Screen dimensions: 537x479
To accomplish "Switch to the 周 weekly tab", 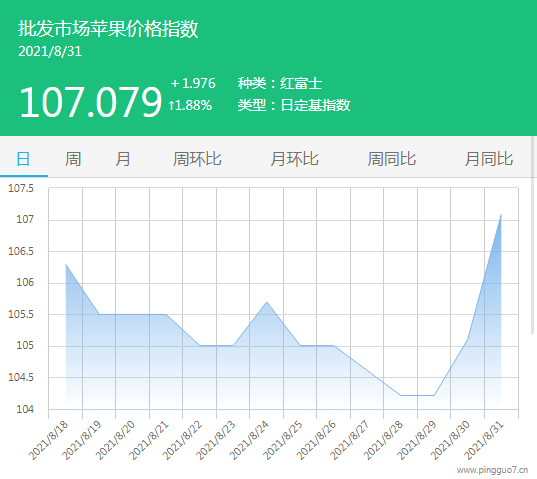I will pos(73,159).
